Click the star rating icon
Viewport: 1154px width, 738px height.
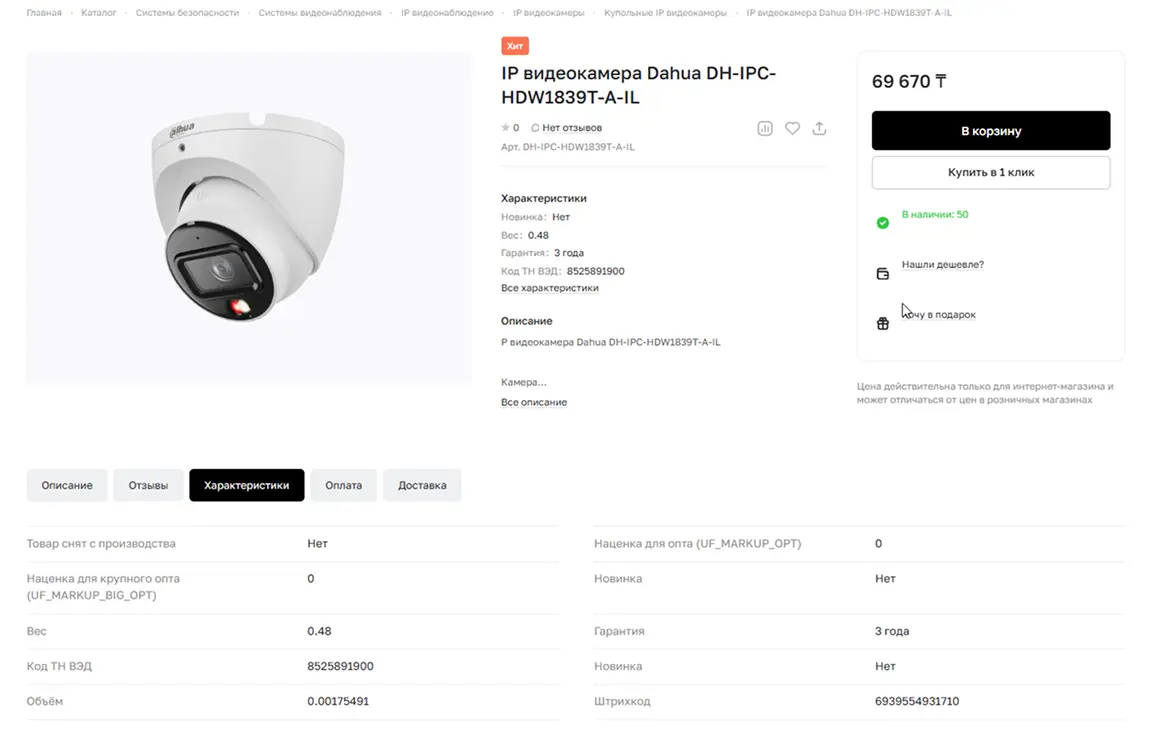point(505,128)
